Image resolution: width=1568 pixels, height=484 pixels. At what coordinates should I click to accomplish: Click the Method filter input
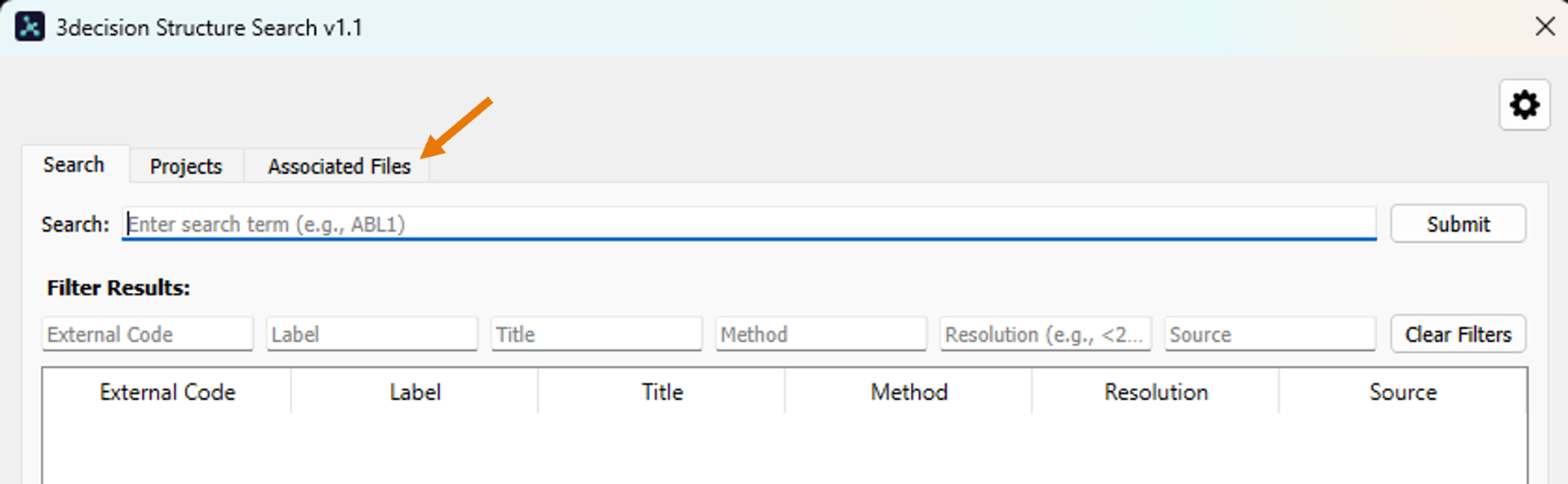click(x=820, y=335)
